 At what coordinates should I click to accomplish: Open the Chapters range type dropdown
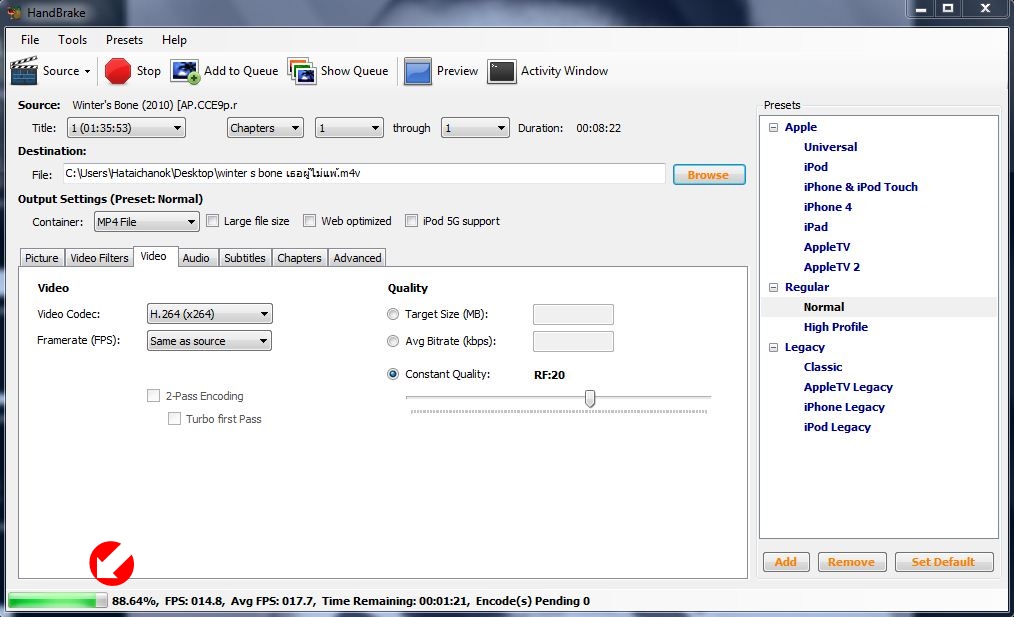point(265,127)
